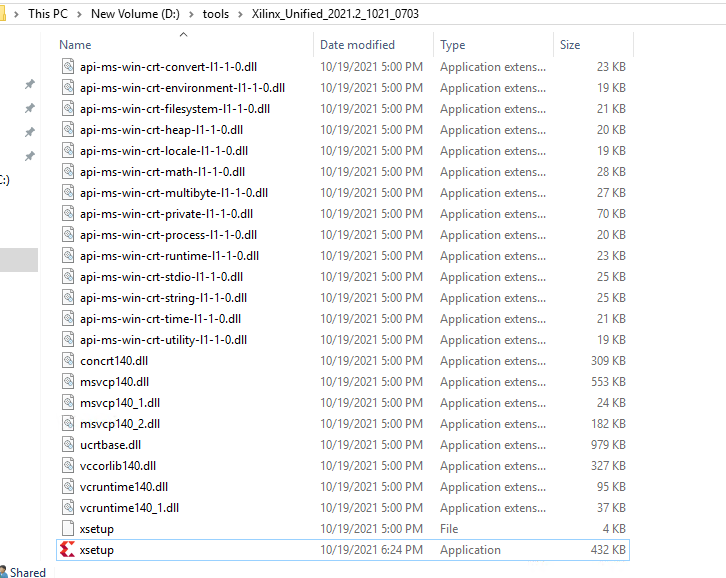The image size is (726, 578).
Task: Click icon of api-ms-win-crt-stdio-l1-1-0.dll
Action: (x=68, y=276)
